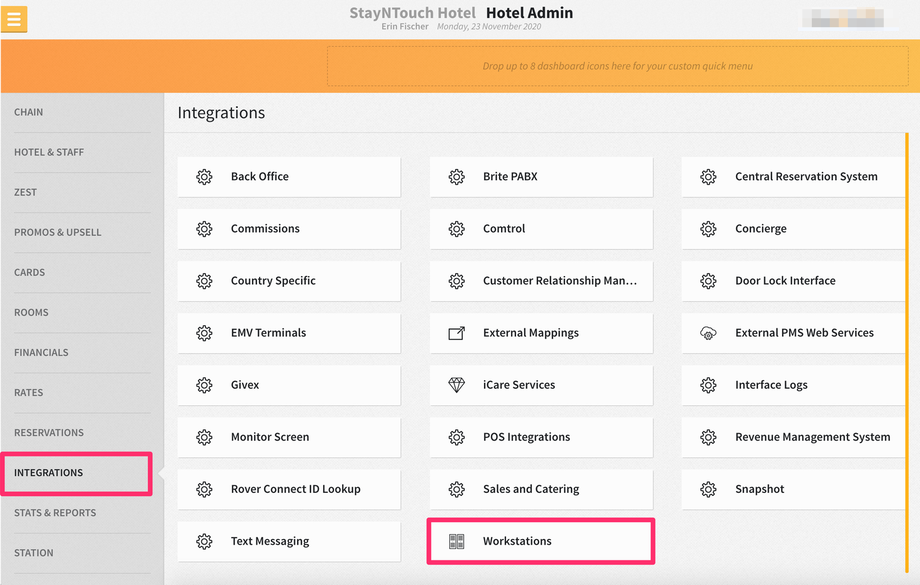This screenshot has height=585, width=920.
Task: Open Revenue Management System settings
Action: (793, 437)
